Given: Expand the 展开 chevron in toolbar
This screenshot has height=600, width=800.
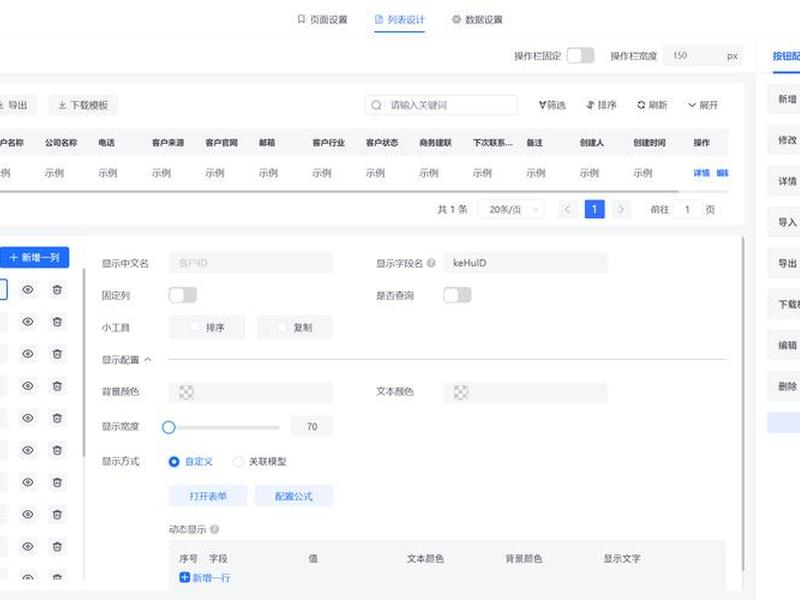Looking at the screenshot, I should [692, 105].
